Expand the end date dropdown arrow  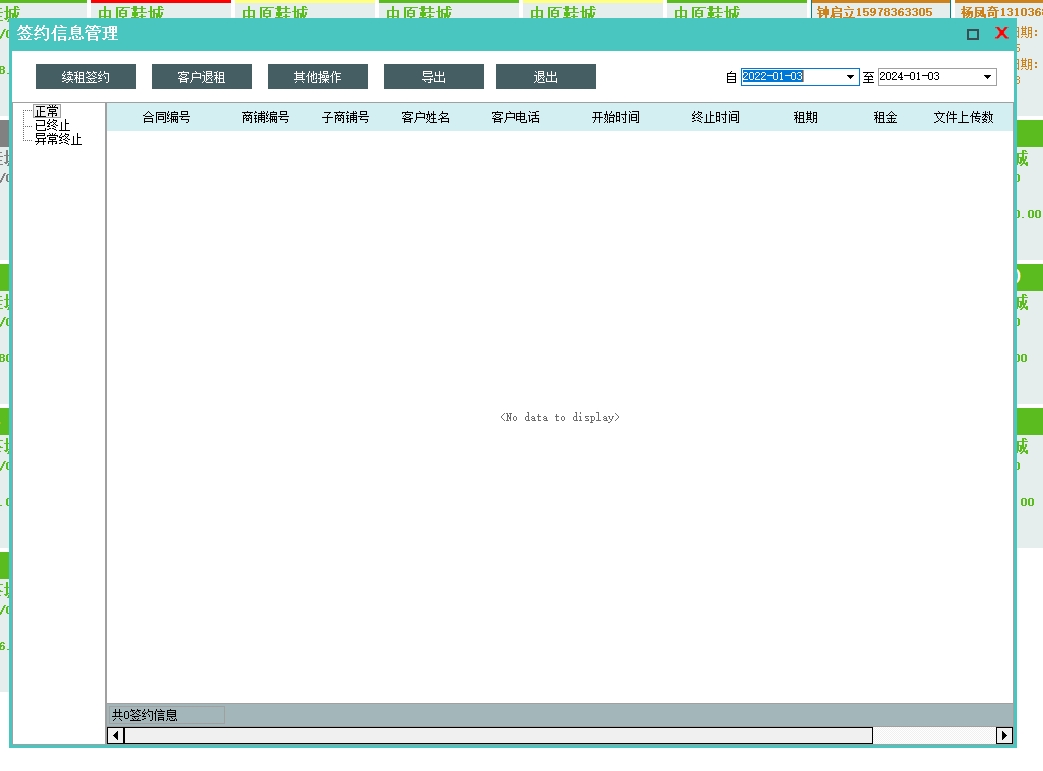pos(988,77)
